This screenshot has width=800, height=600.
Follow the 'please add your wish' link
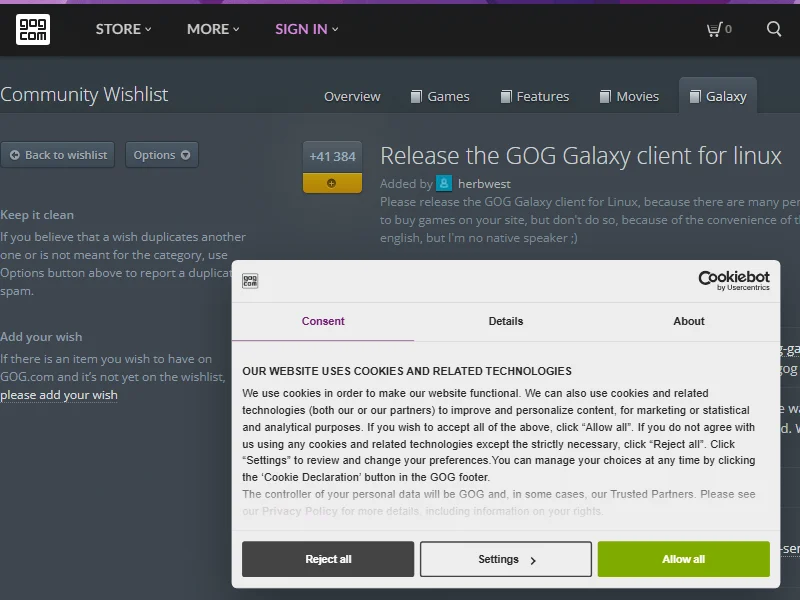click(x=59, y=395)
